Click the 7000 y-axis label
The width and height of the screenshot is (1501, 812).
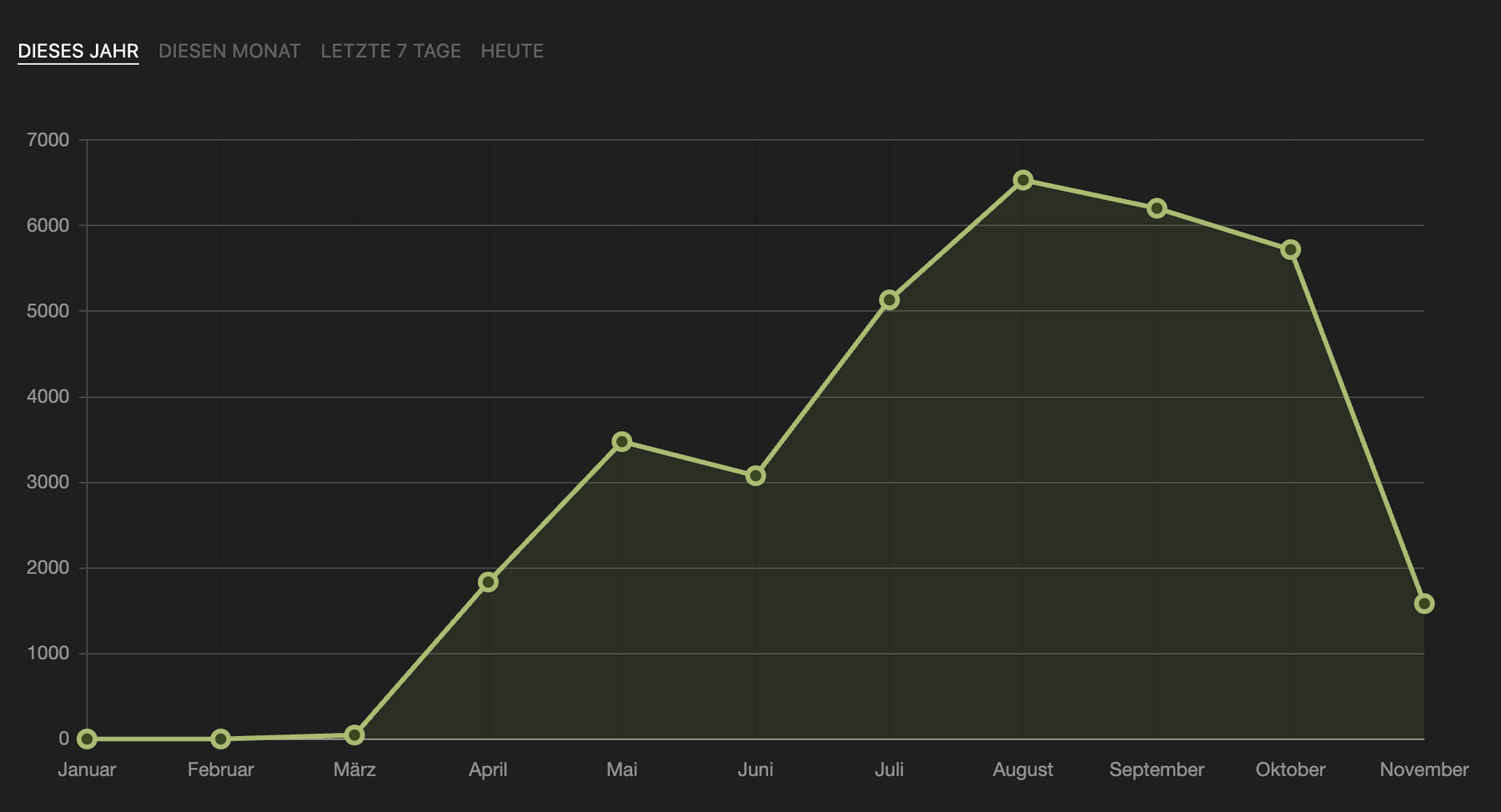coord(48,140)
